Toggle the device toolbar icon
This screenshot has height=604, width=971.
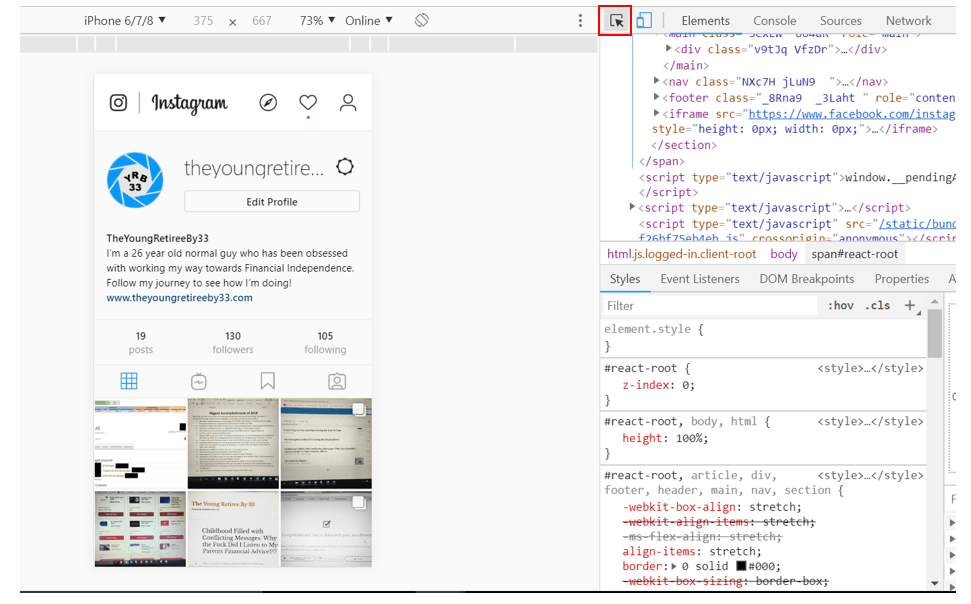click(644, 20)
